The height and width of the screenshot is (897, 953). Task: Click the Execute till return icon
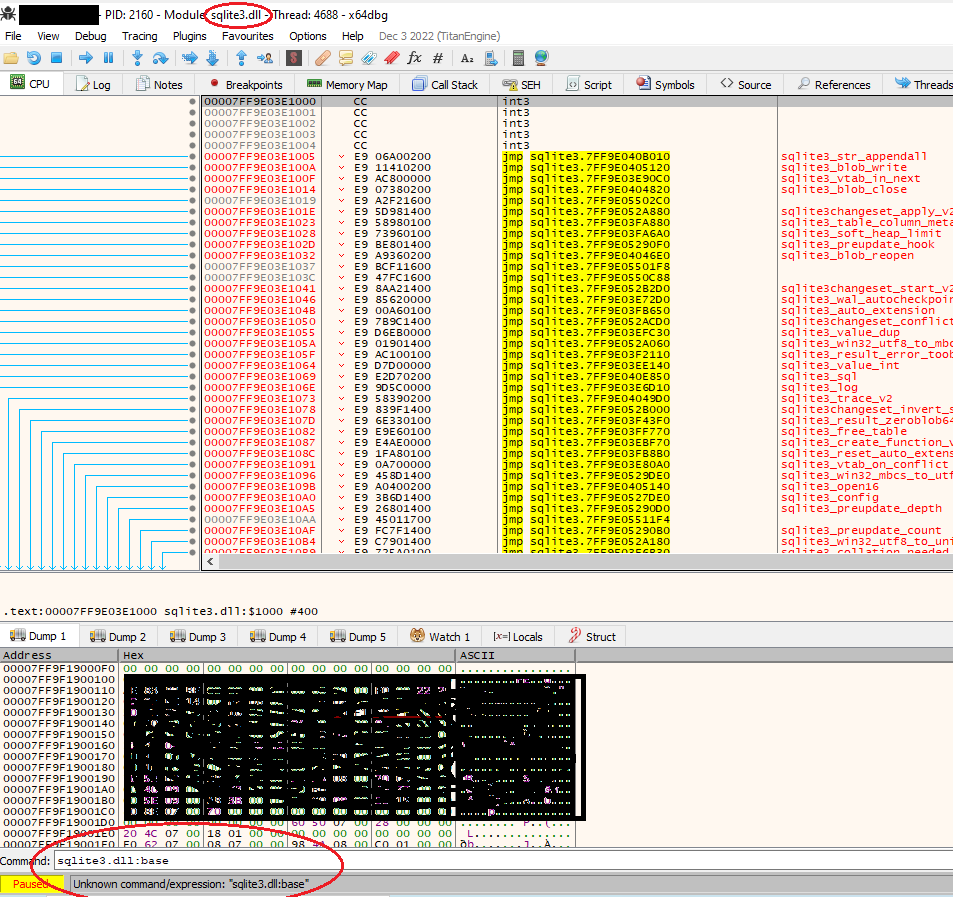pos(241,58)
